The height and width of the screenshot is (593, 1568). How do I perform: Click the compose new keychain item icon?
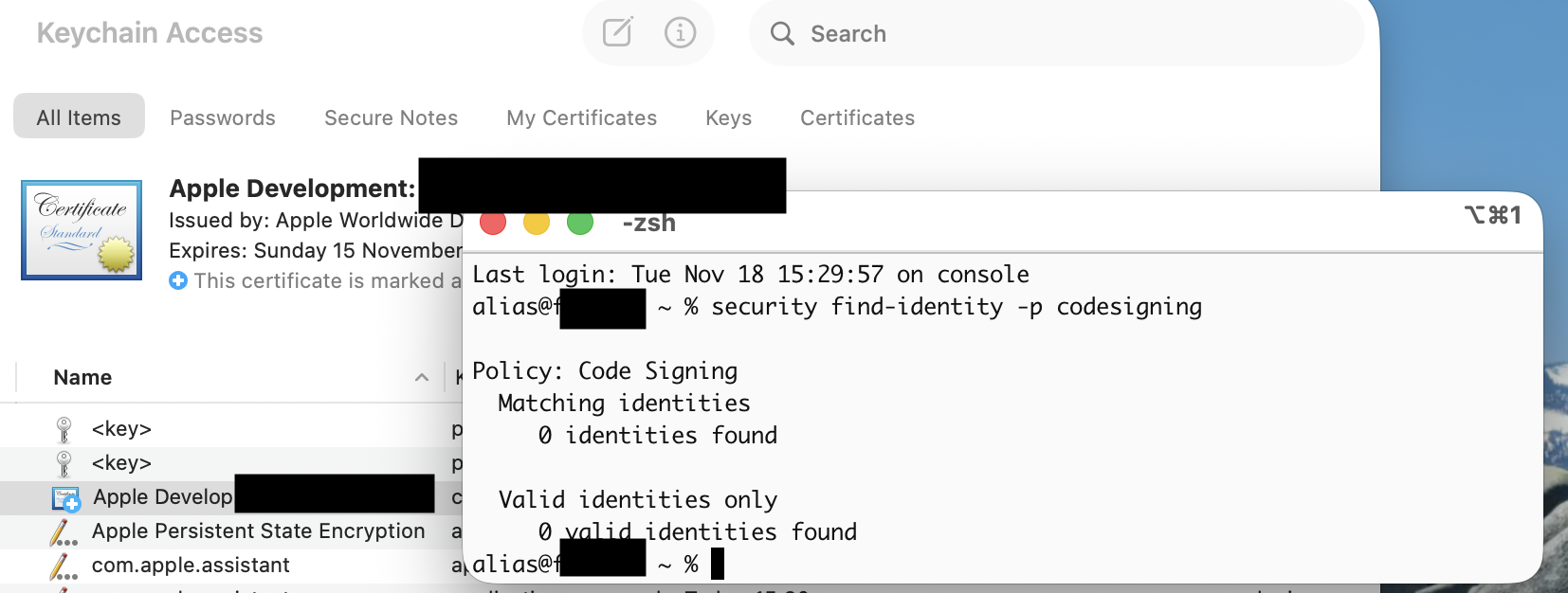point(617,33)
